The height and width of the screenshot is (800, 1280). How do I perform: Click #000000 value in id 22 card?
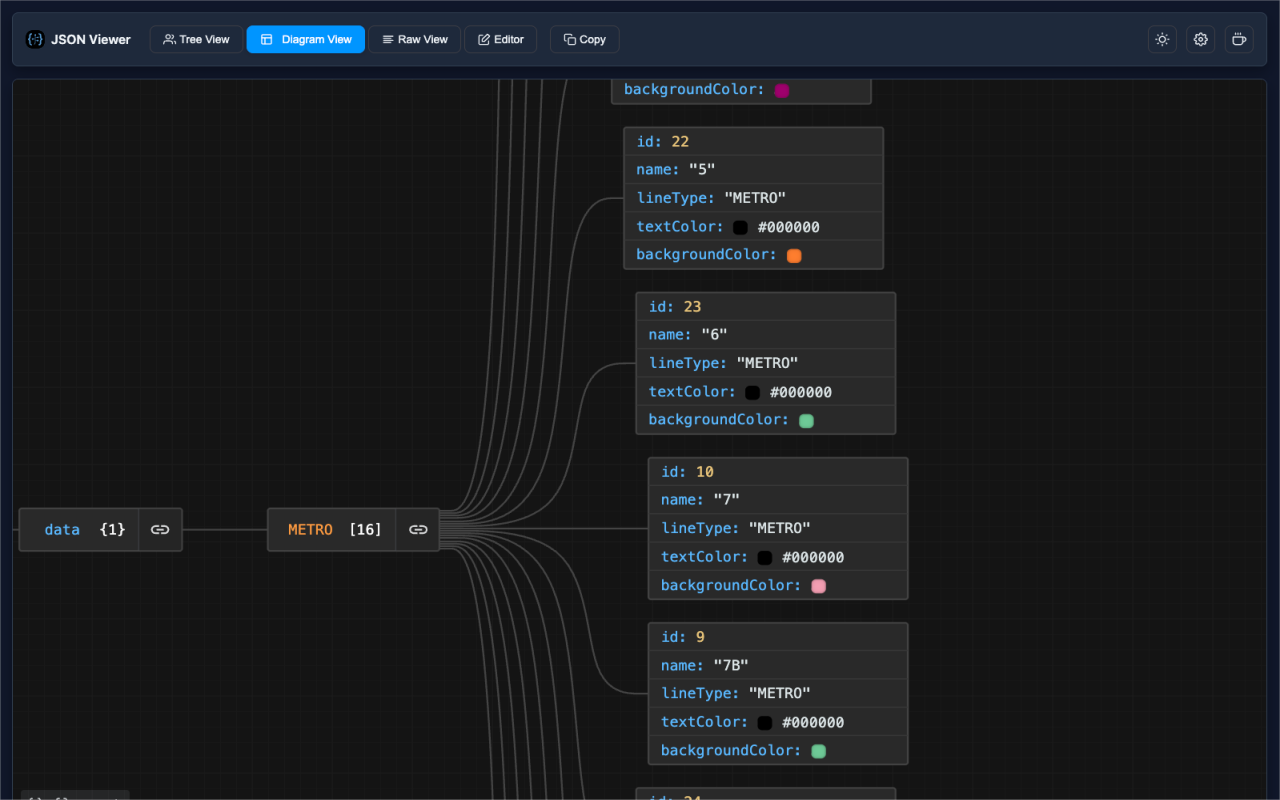pyautogui.click(x=789, y=227)
